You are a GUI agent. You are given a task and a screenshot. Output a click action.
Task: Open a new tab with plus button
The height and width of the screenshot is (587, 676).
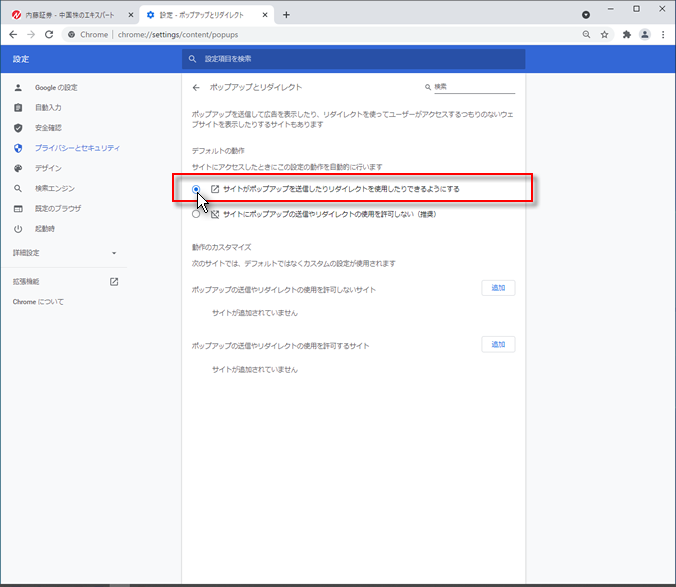pos(286,14)
